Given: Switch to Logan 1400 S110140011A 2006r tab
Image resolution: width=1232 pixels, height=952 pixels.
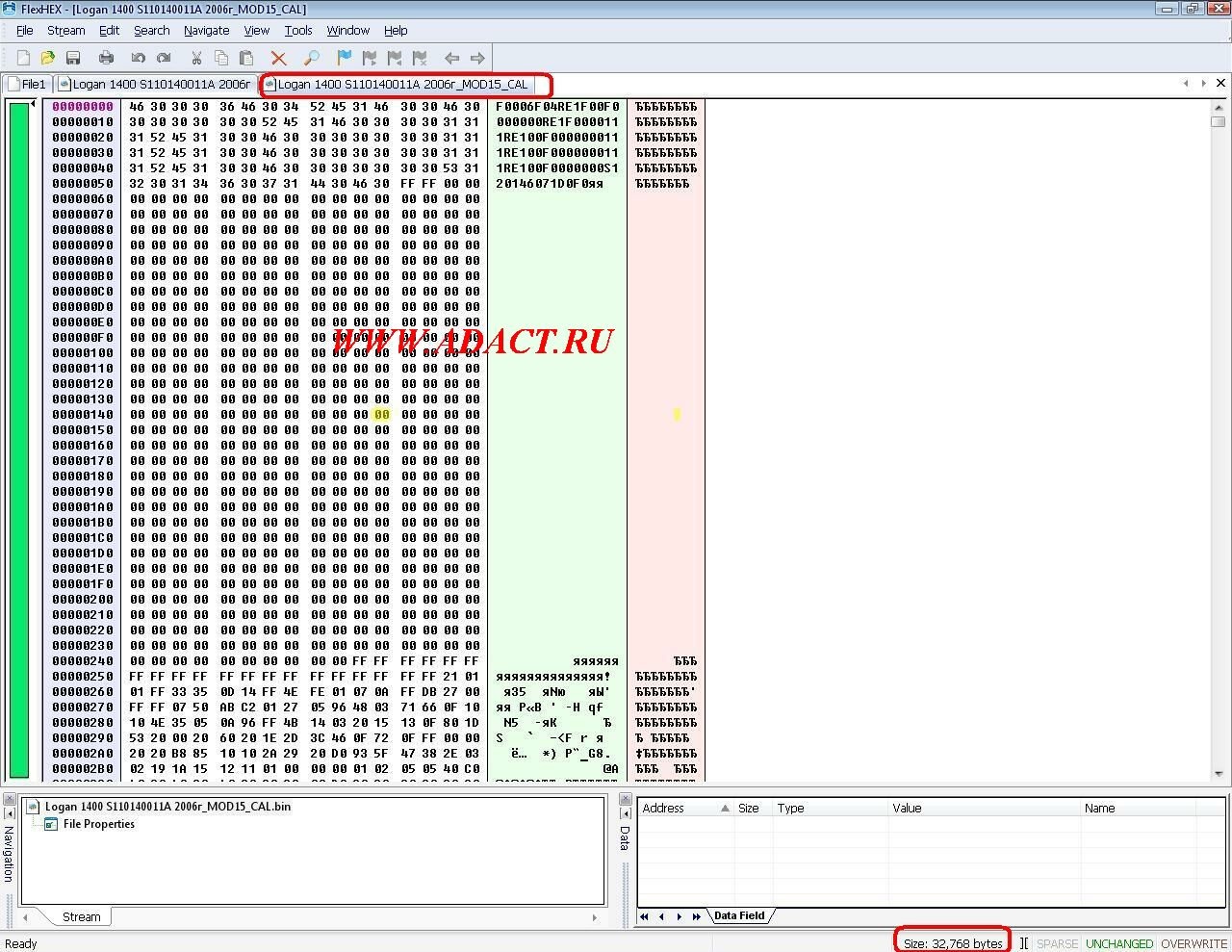Looking at the screenshot, I should 155,84.
